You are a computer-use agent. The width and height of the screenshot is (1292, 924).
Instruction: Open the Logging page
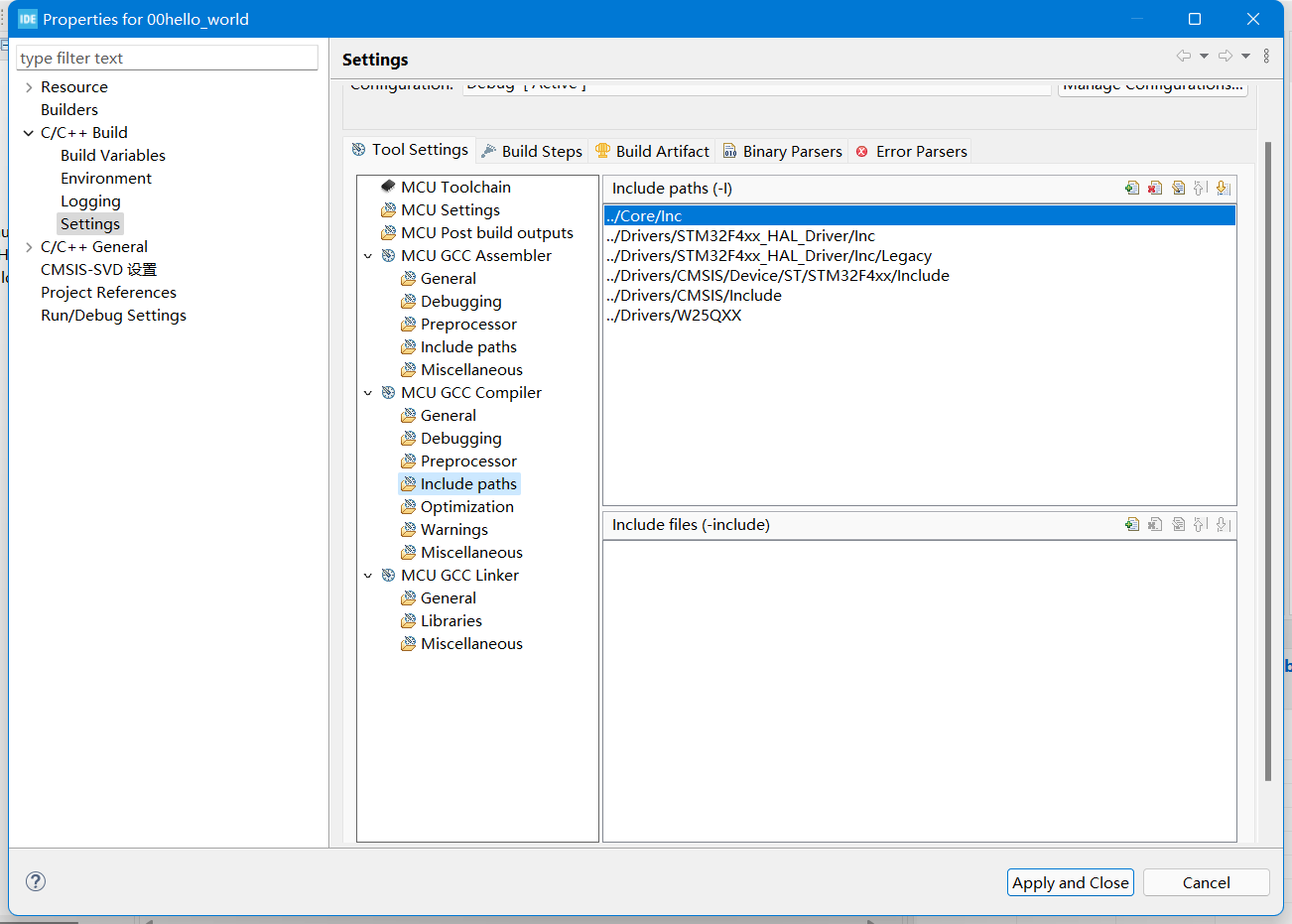tap(90, 201)
